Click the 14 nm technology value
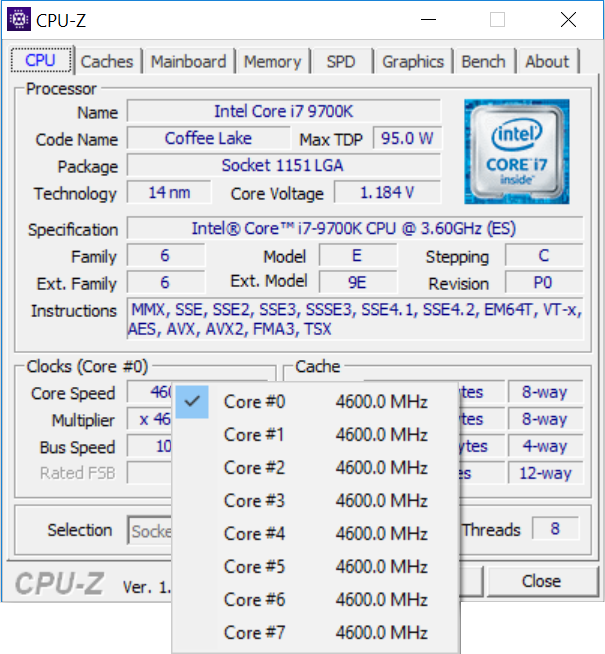This screenshot has width=605, height=654. pos(169,192)
